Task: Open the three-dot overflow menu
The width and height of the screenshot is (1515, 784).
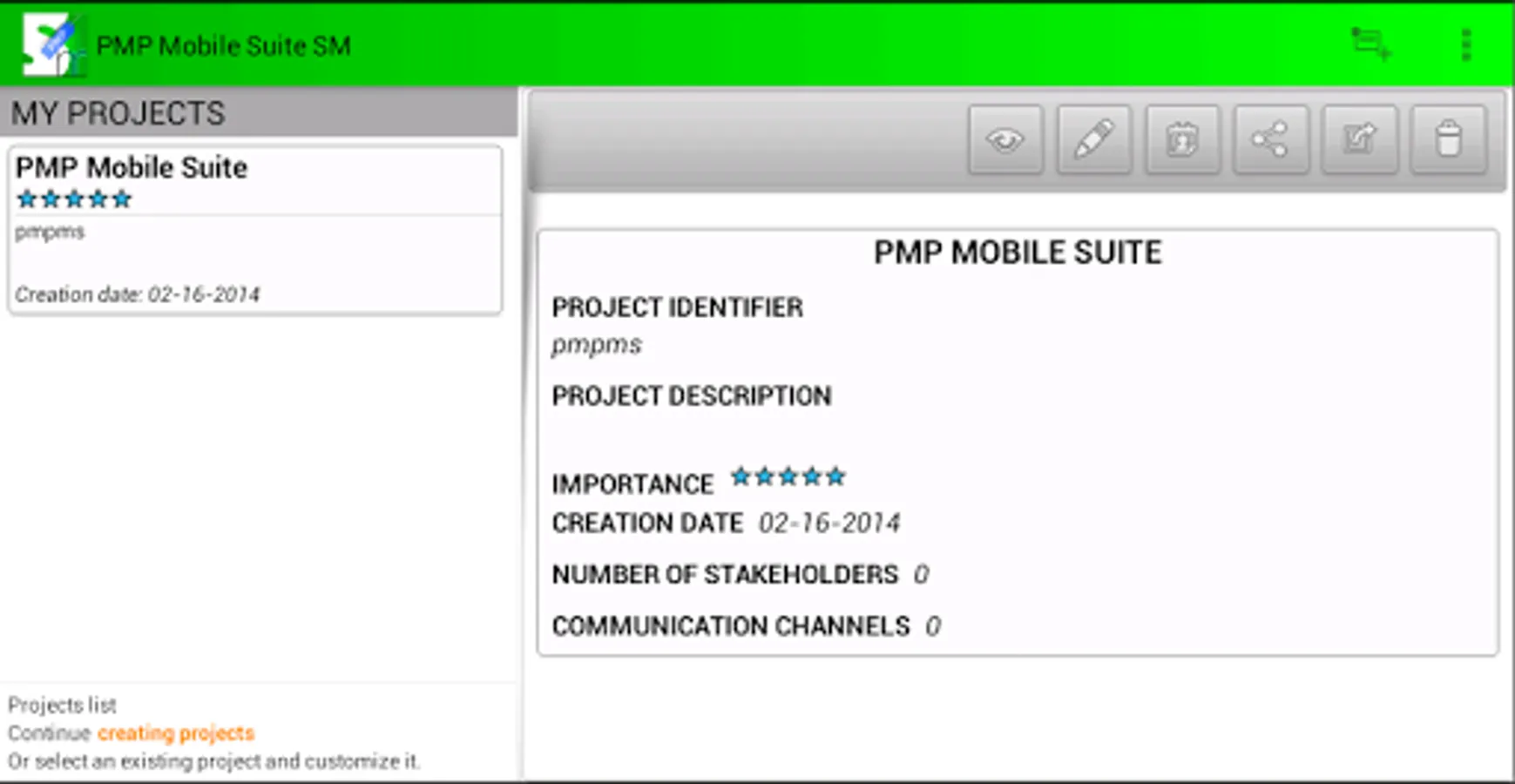Action: click(x=1466, y=45)
